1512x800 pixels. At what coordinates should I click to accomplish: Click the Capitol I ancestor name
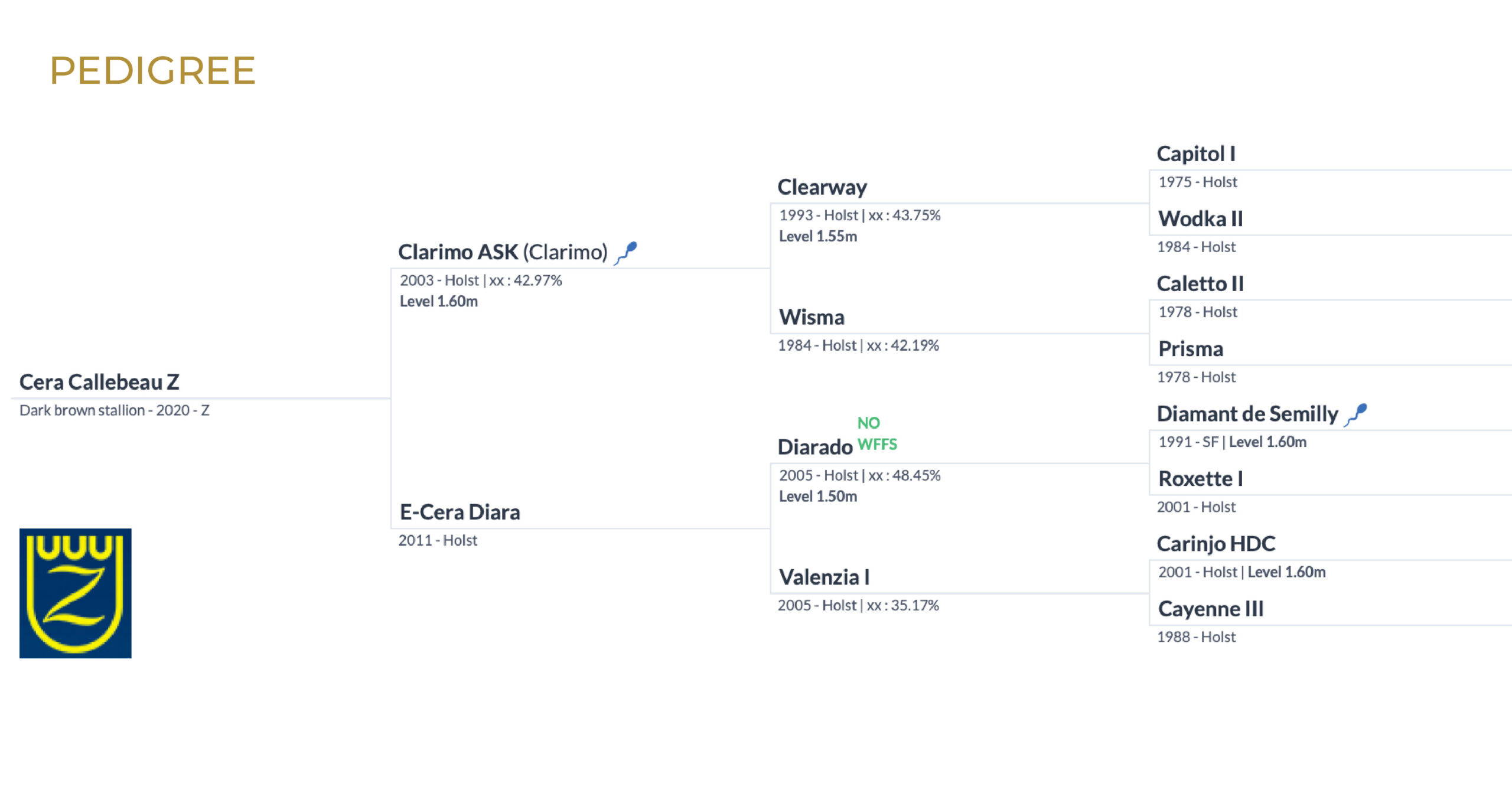(x=1195, y=154)
